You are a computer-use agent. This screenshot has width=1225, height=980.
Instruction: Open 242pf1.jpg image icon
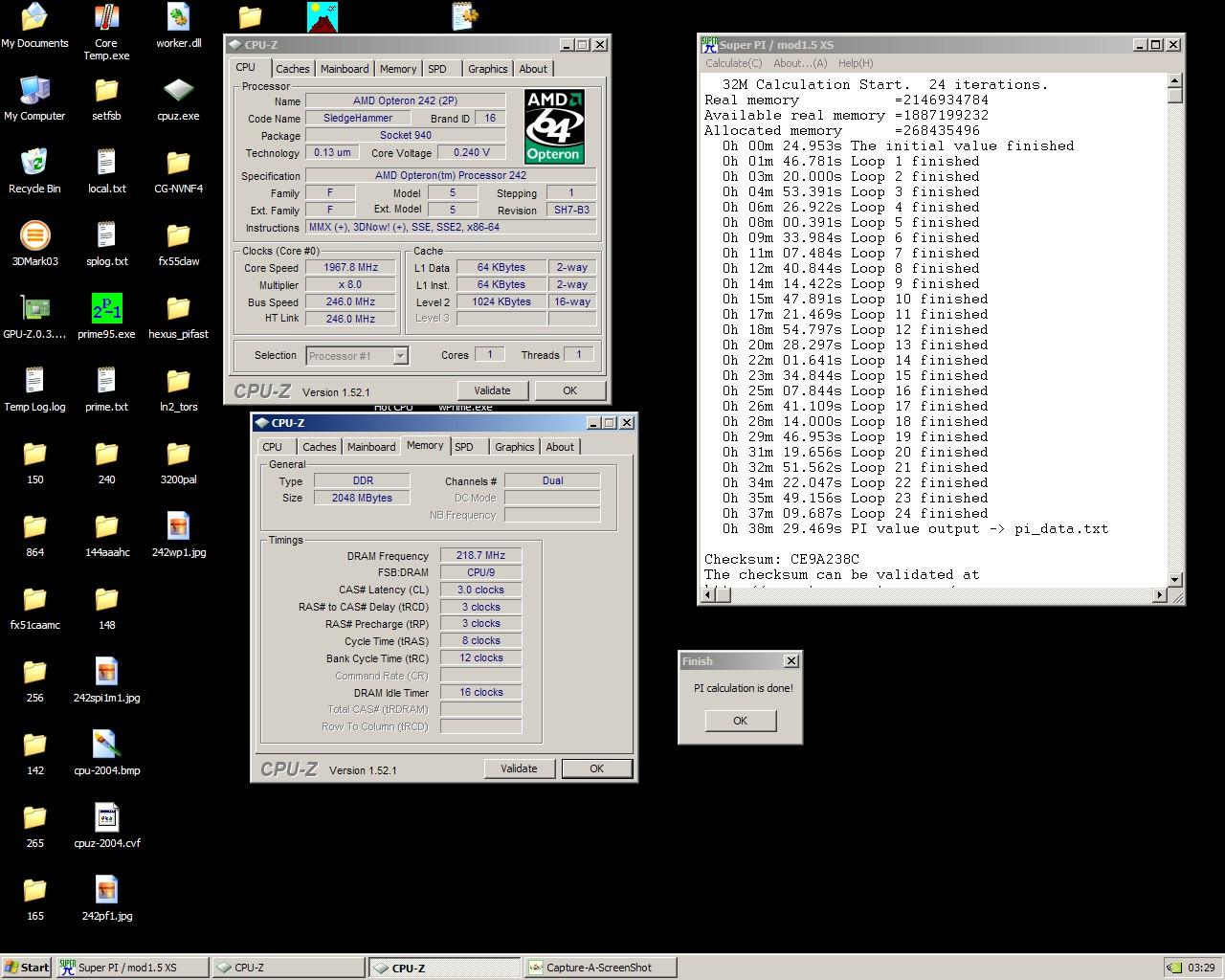[106, 899]
